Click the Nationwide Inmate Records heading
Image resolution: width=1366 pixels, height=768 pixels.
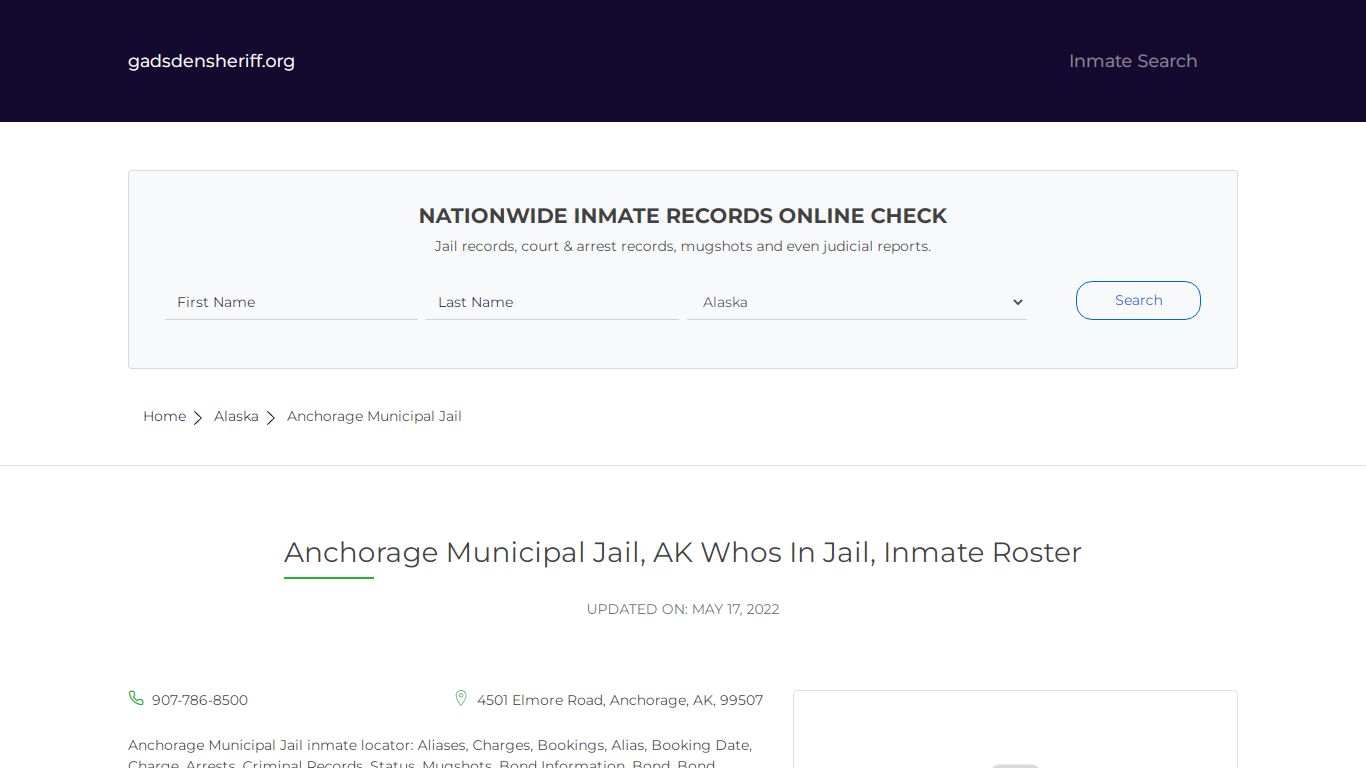click(683, 216)
